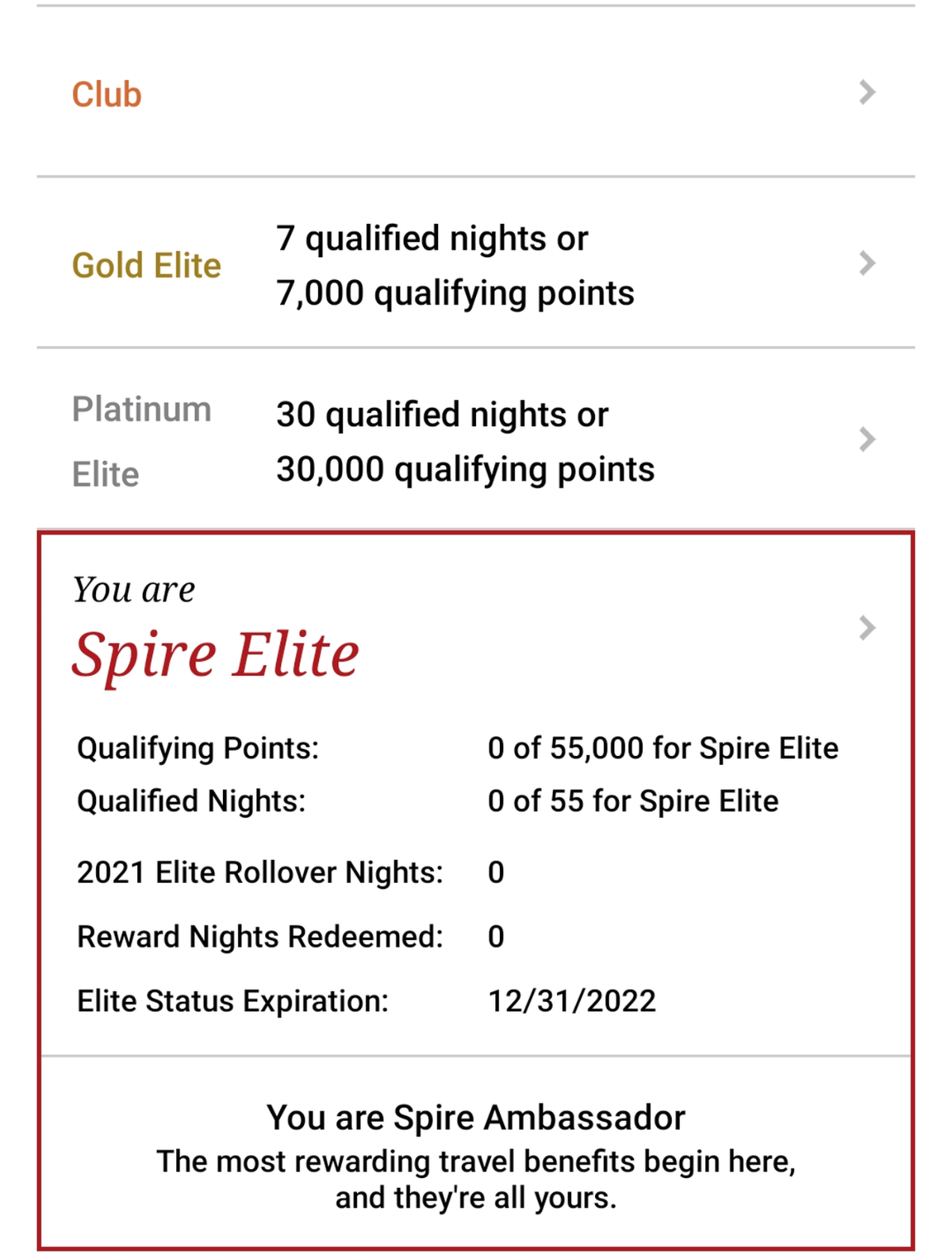Tap the You are italic label

[133, 589]
